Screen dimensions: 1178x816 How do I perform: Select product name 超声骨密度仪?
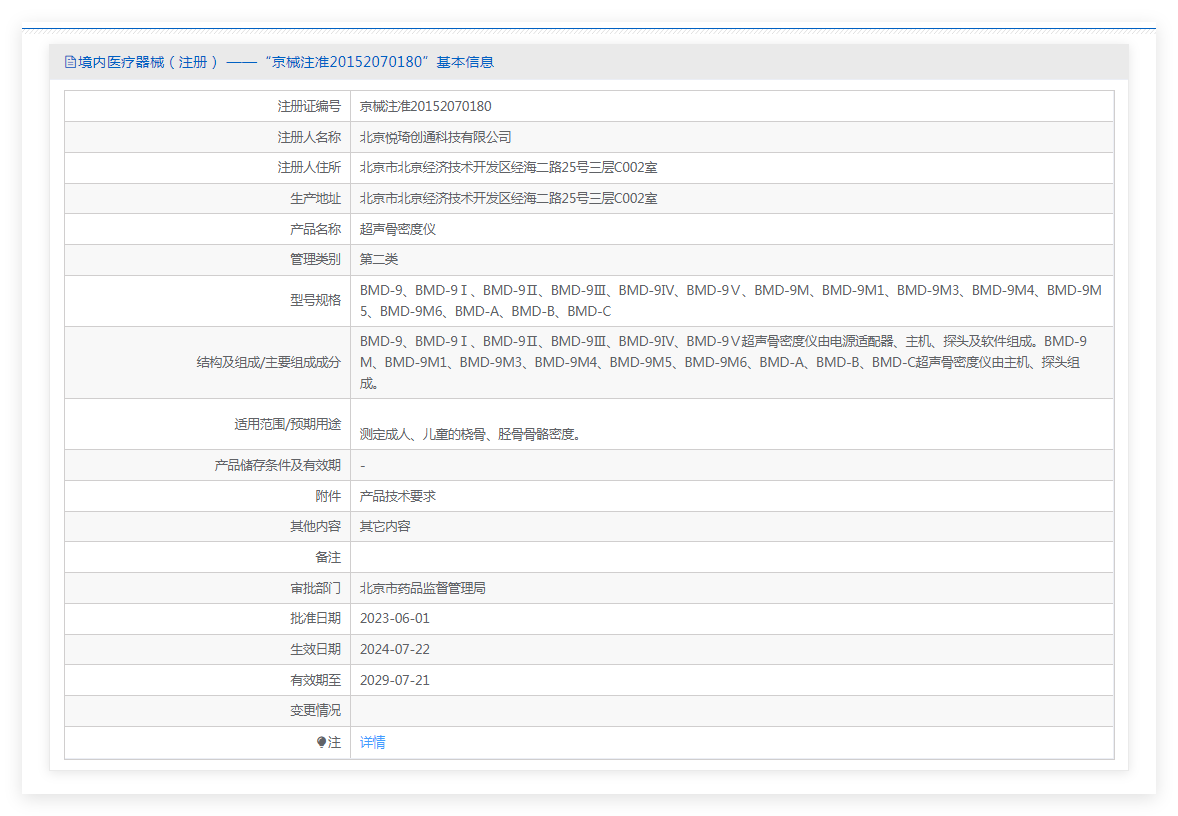397,229
